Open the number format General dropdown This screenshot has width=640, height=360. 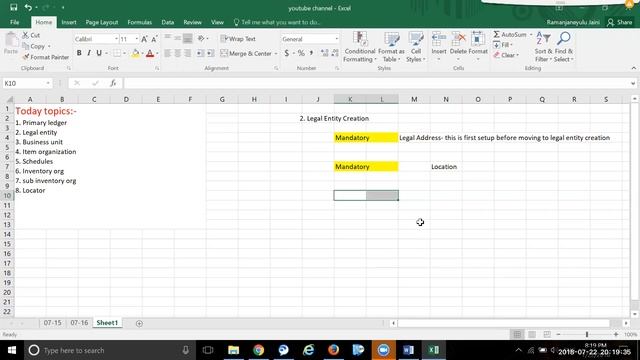click(337, 39)
